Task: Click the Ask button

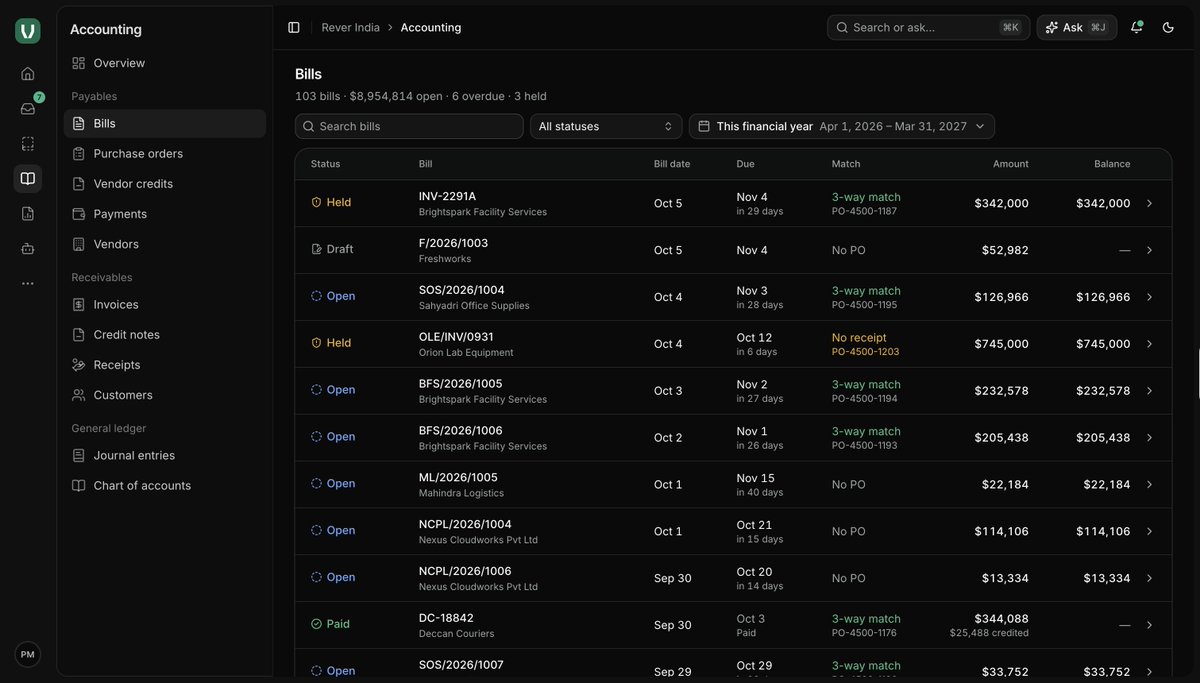Action: [x=1077, y=27]
